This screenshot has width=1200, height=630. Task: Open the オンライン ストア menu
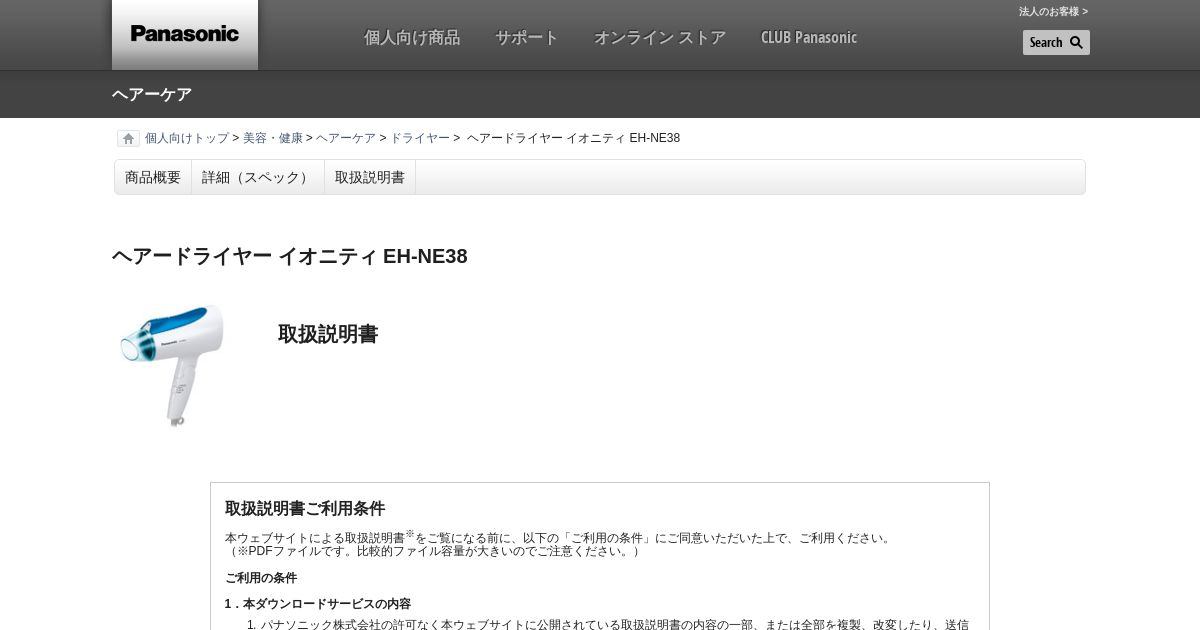pyautogui.click(x=660, y=37)
